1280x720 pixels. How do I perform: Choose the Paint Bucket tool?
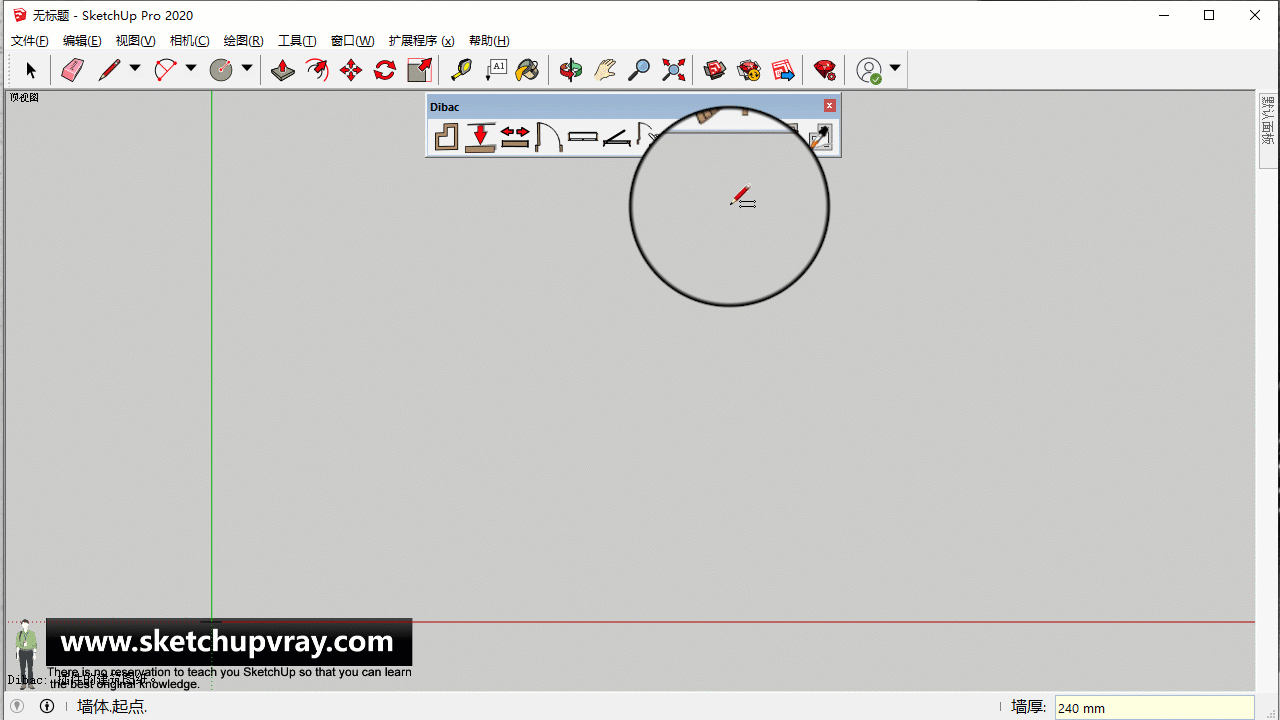click(527, 70)
